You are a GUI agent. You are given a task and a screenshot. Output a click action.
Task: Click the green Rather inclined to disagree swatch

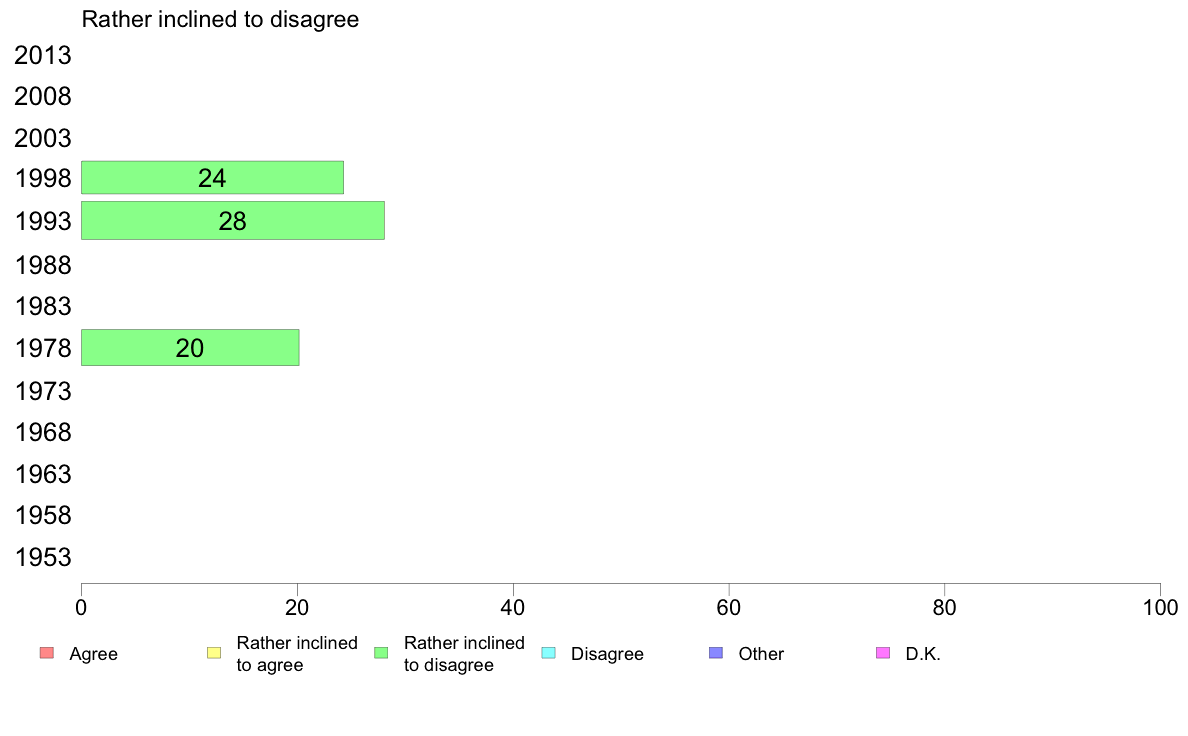pyautogui.click(x=381, y=653)
